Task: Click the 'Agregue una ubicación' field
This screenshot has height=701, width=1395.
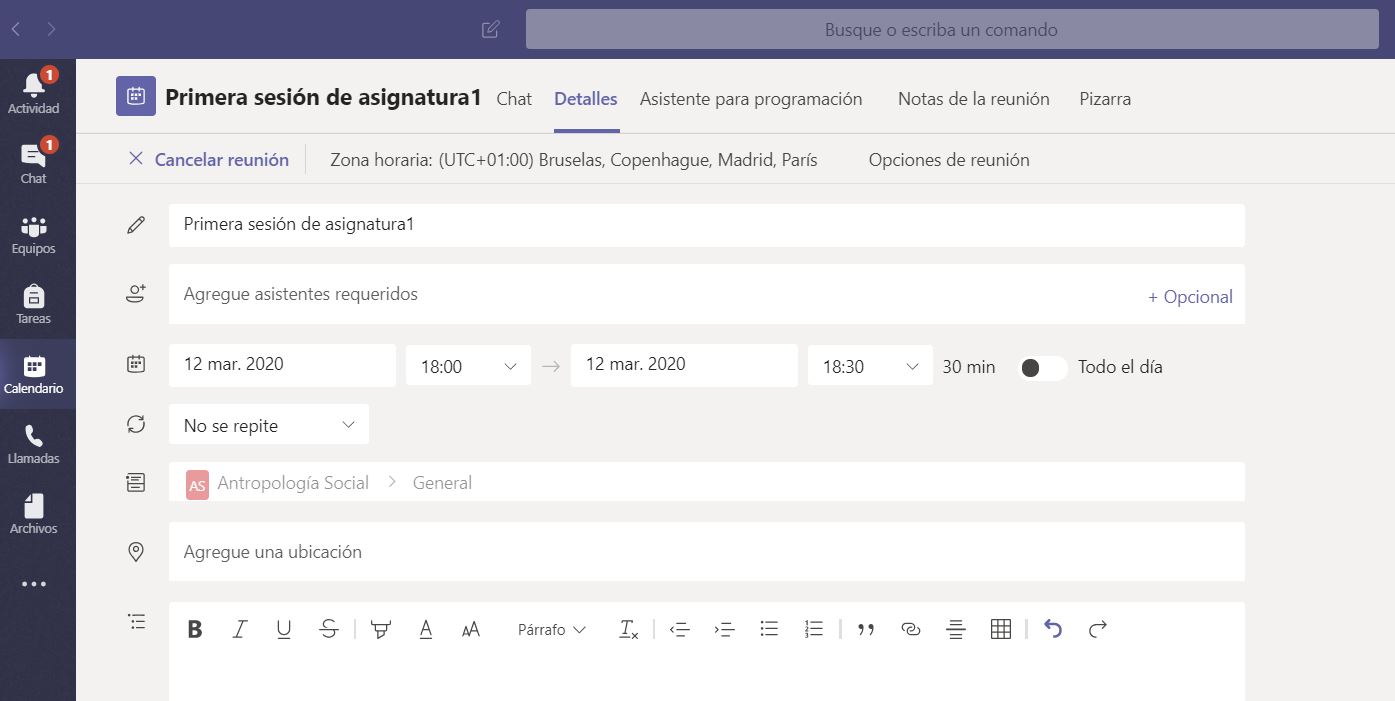Action: [705, 552]
